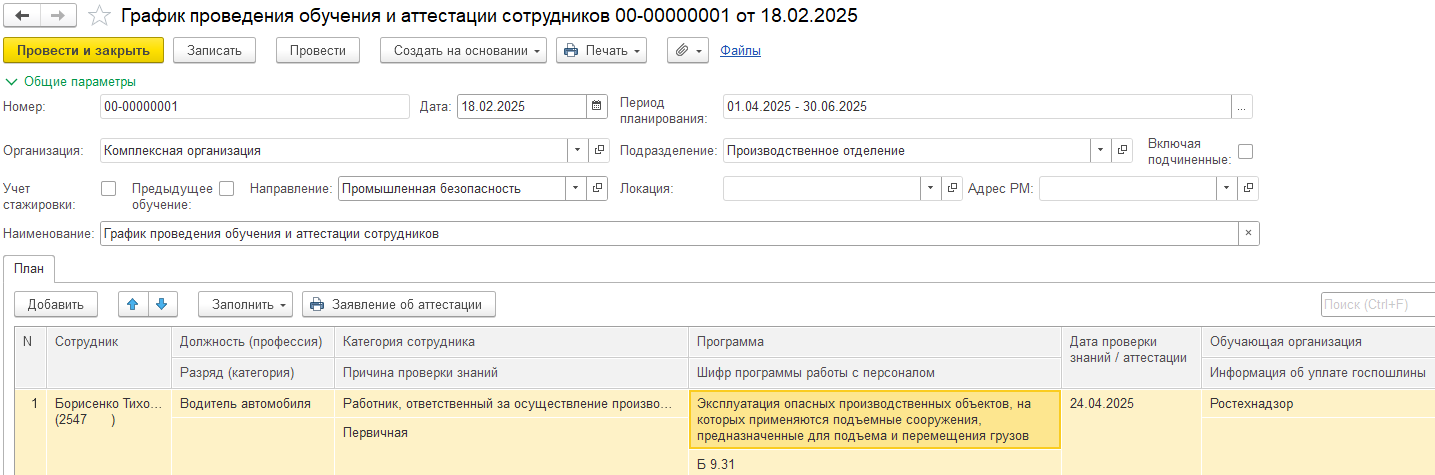
Task: Add document to favorites with star icon
Action: [x=99, y=16]
